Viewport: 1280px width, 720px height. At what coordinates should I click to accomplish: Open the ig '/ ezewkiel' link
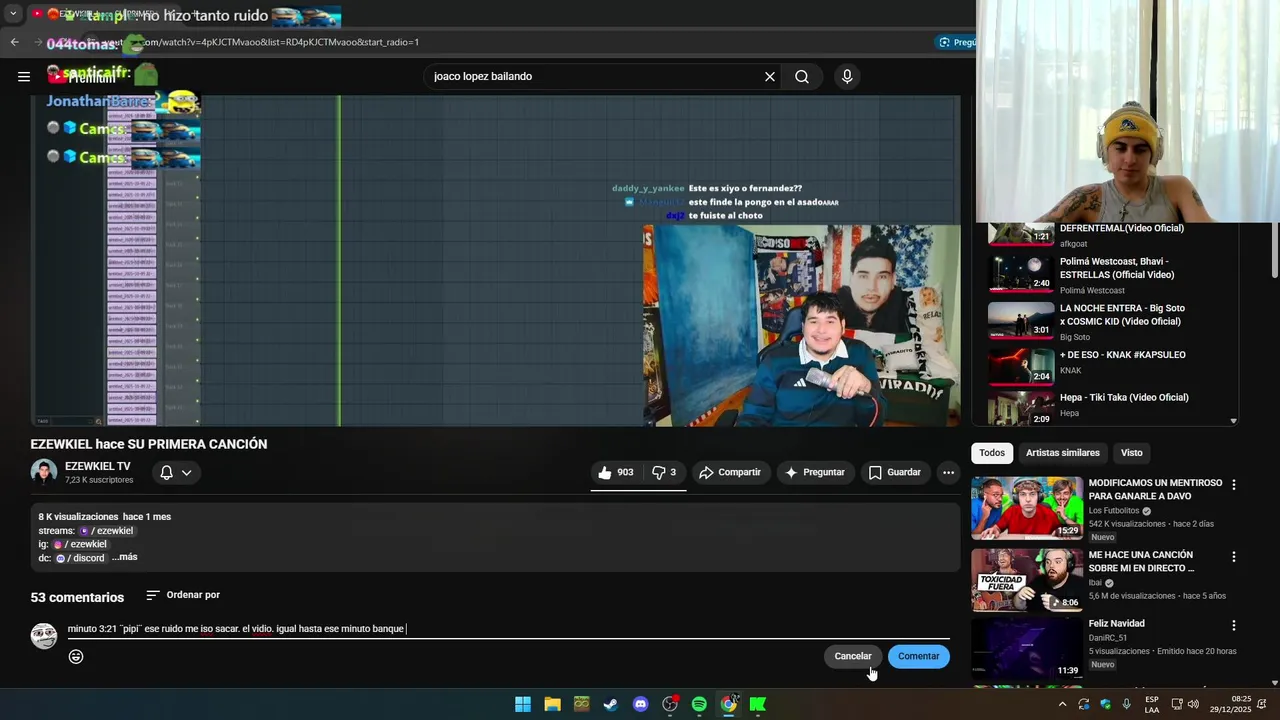coord(80,544)
